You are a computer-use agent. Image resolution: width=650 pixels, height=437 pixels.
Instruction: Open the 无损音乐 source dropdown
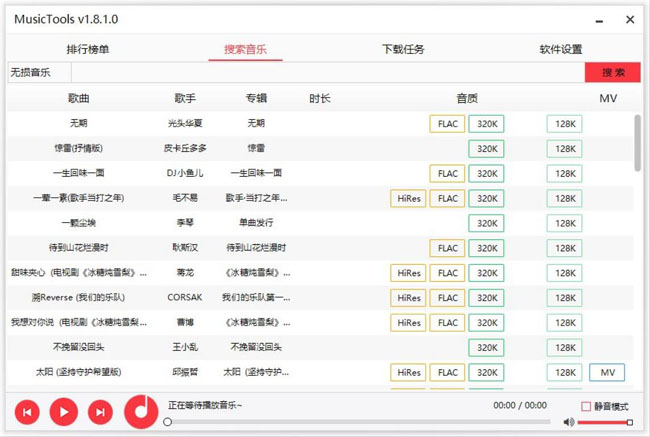(x=39, y=73)
